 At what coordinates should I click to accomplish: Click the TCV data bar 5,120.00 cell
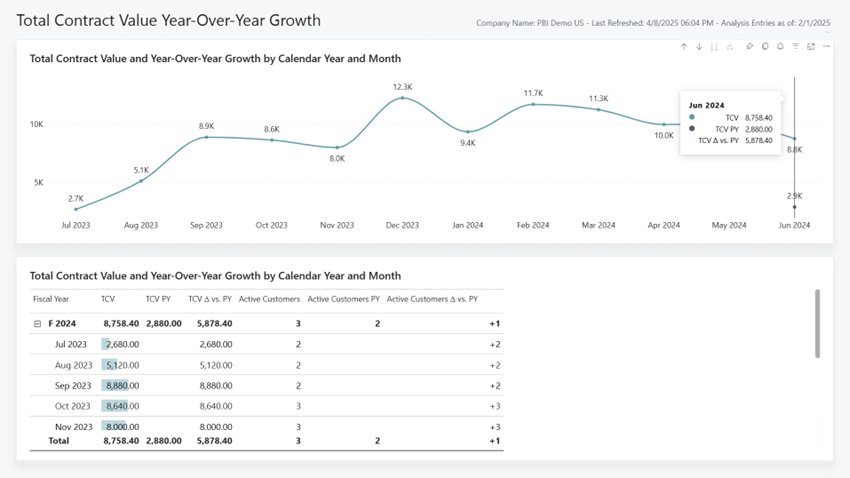tap(120, 365)
